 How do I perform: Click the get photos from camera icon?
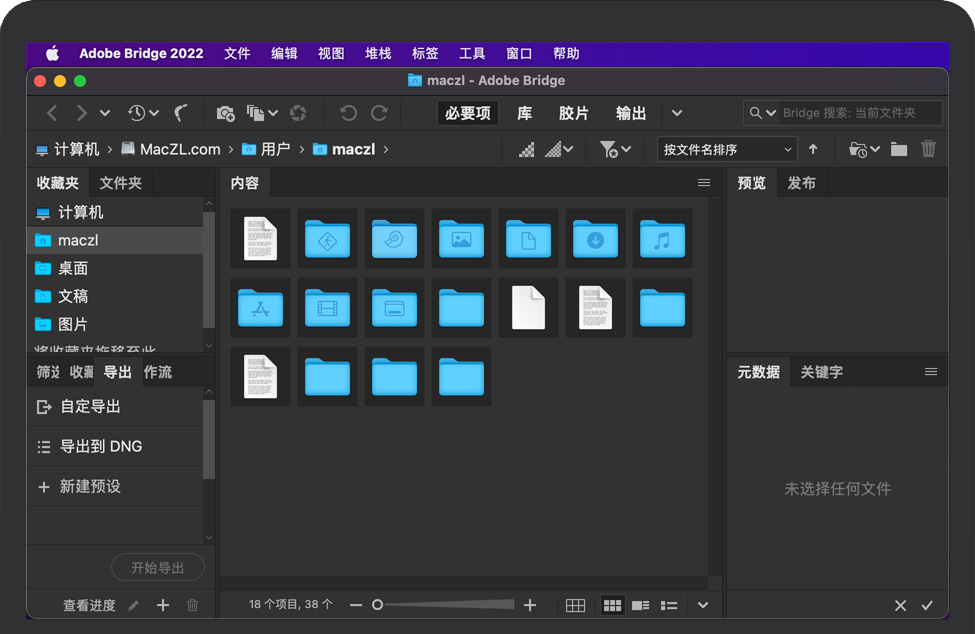click(225, 113)
